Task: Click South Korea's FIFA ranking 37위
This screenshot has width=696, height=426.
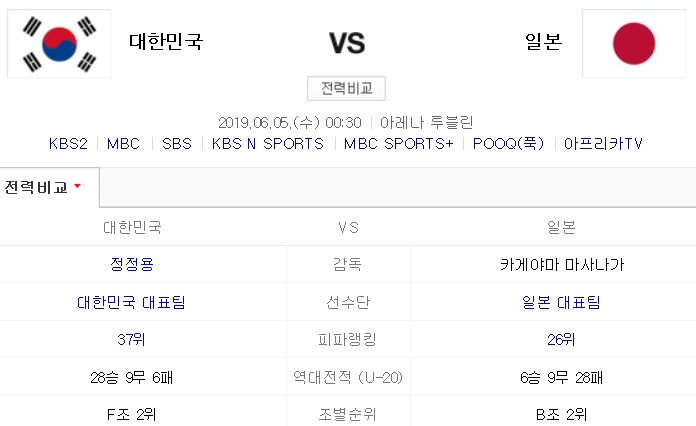Action: pos(132,340)
